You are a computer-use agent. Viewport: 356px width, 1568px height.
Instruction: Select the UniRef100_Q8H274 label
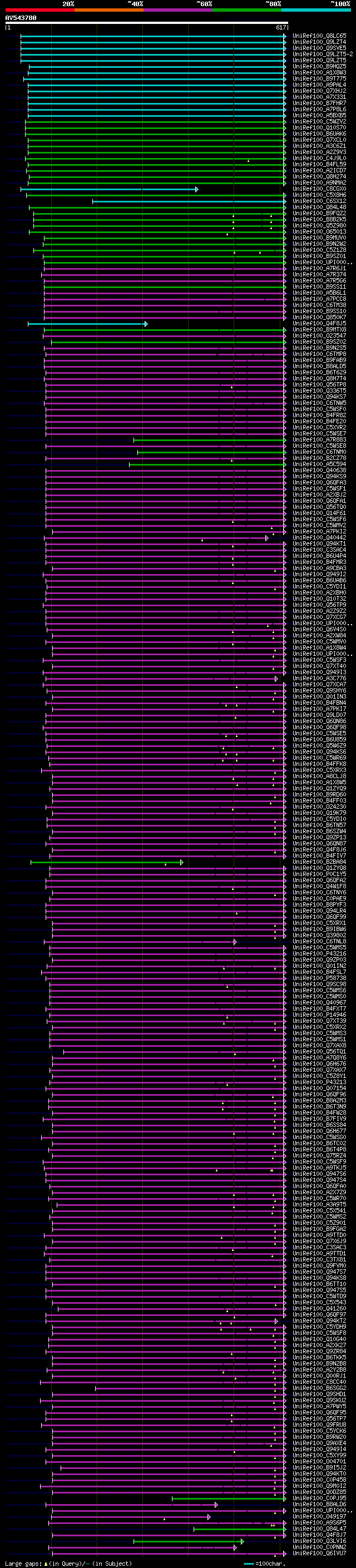click(319, 176)
